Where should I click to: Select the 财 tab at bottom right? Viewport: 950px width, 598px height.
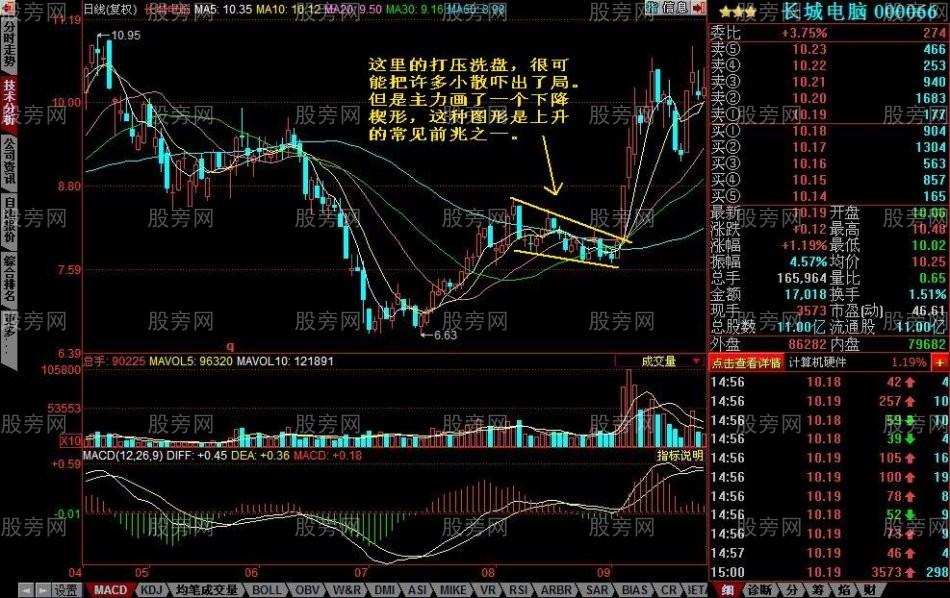point(869,590)
